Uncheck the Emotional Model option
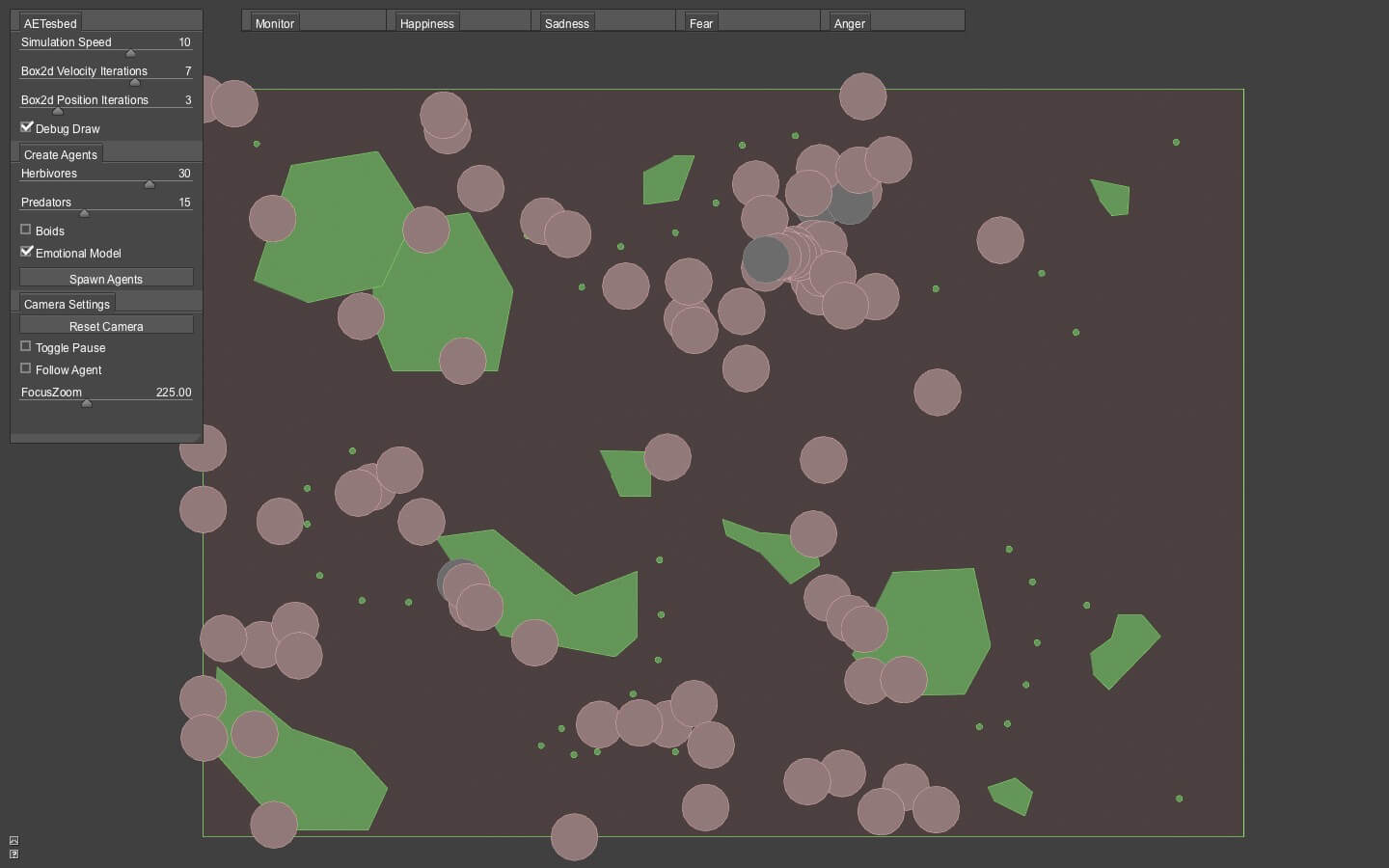Screen dimensions: 1389x868 (x=27, y=252)
